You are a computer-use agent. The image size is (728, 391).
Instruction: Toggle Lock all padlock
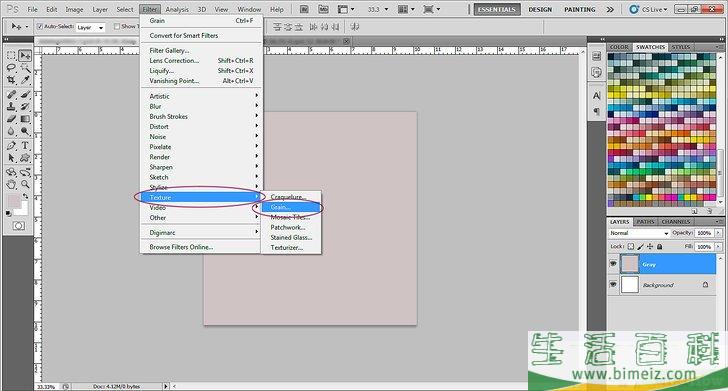click(659, 247)
